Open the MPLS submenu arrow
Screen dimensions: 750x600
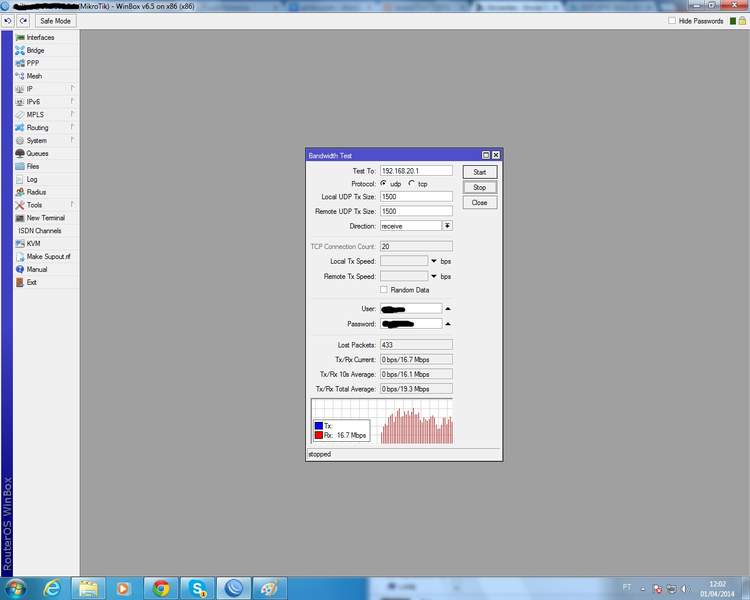click(72, 114)
